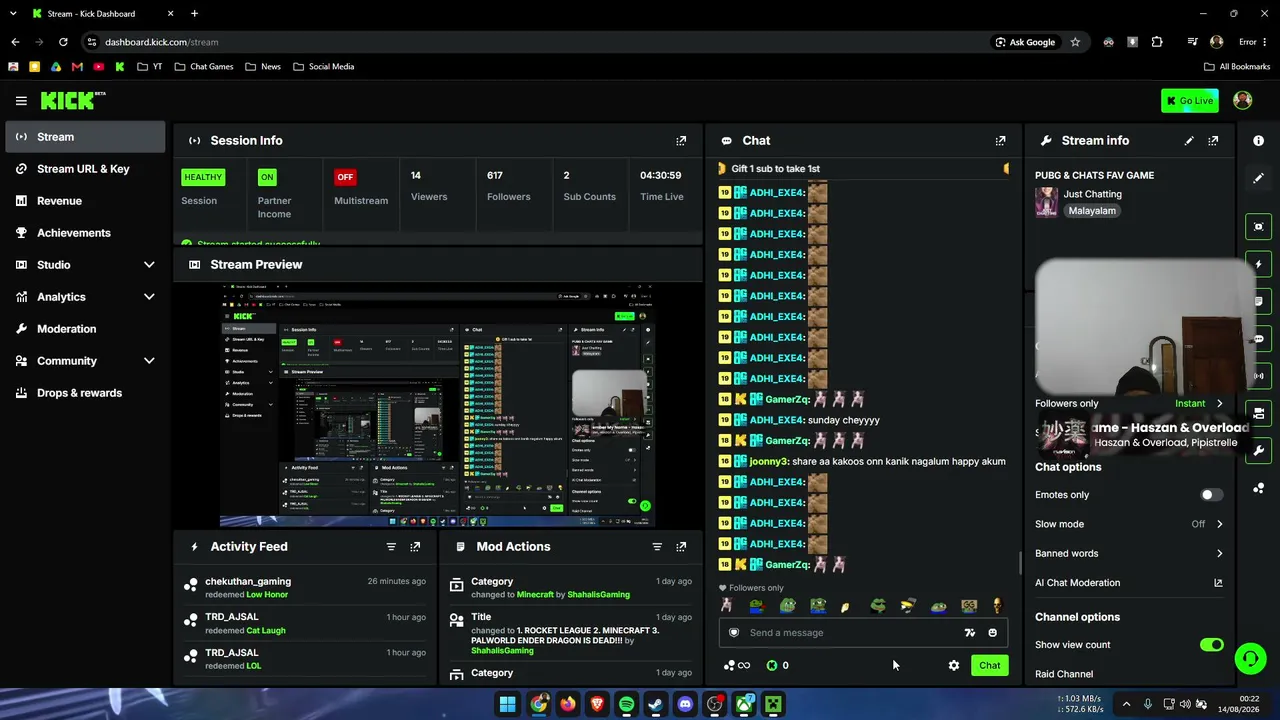Open the account avatar menu
Image resolution: width=1280 pixels, height=720 pixels.
tap(1243, 100)
